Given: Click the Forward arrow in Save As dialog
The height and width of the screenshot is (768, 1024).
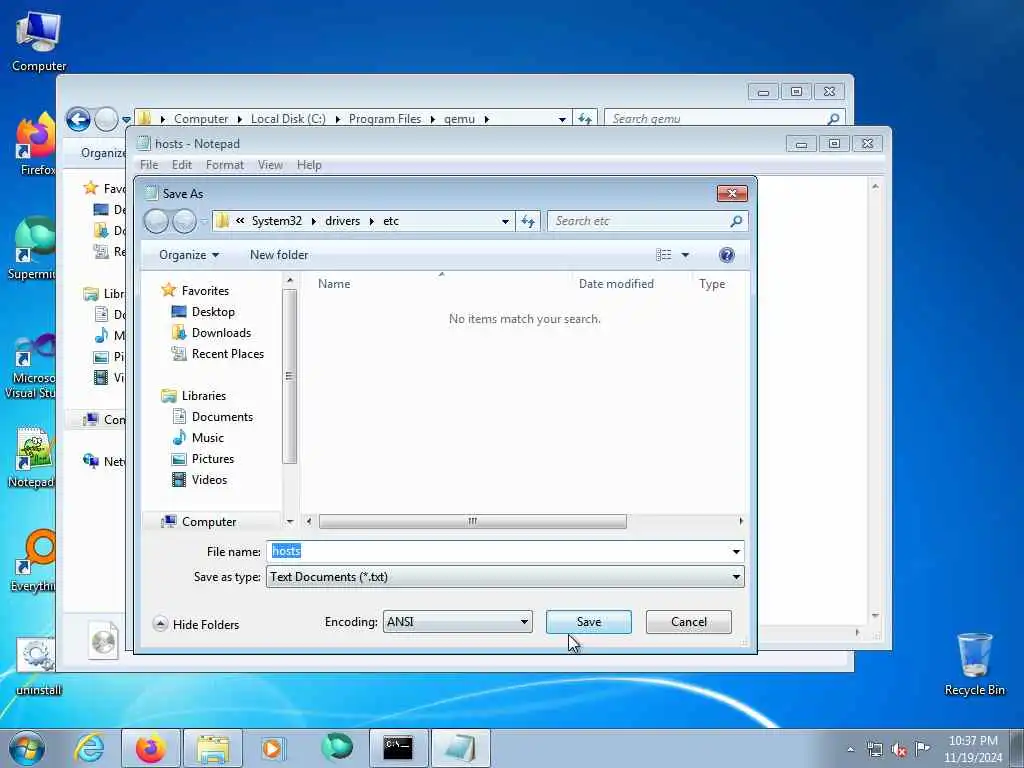Looking at the screenshot, I should point(184,221).
